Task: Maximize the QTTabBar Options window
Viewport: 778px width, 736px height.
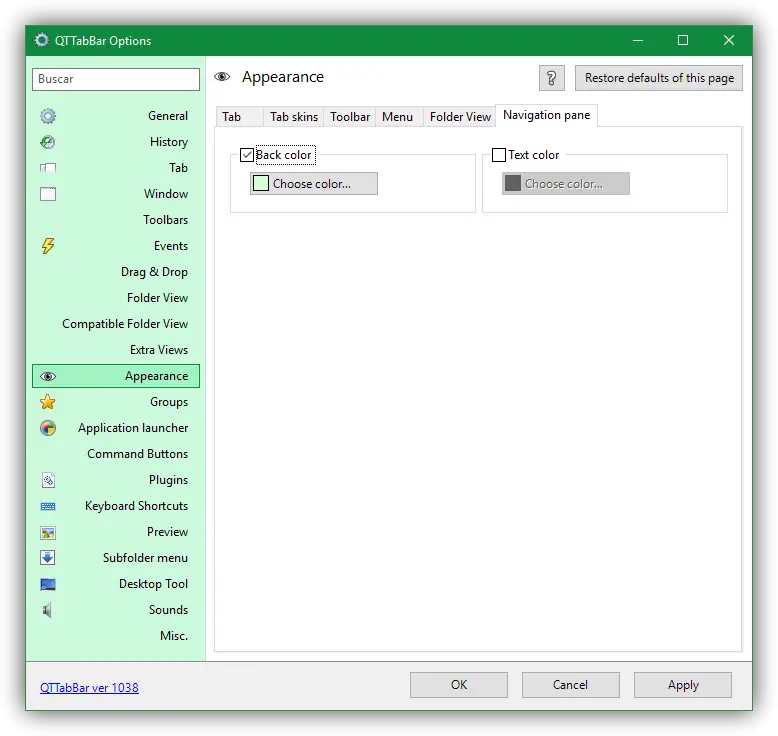Action: (x=683, y=40)
